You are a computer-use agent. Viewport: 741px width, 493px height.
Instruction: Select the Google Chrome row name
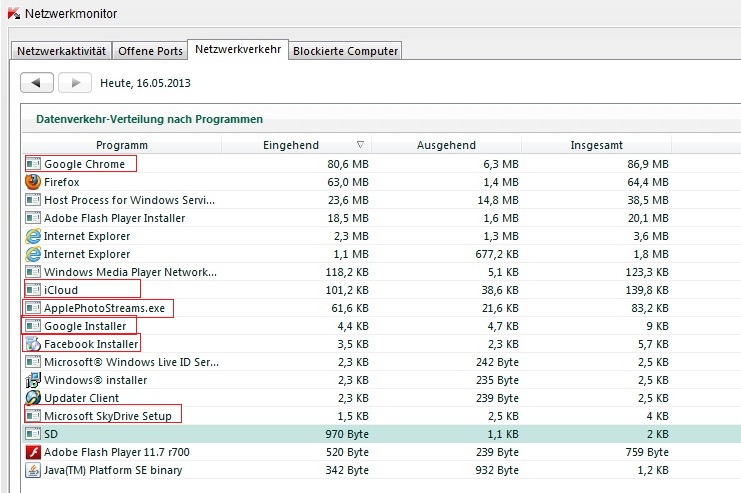click(x=85, y=164)
